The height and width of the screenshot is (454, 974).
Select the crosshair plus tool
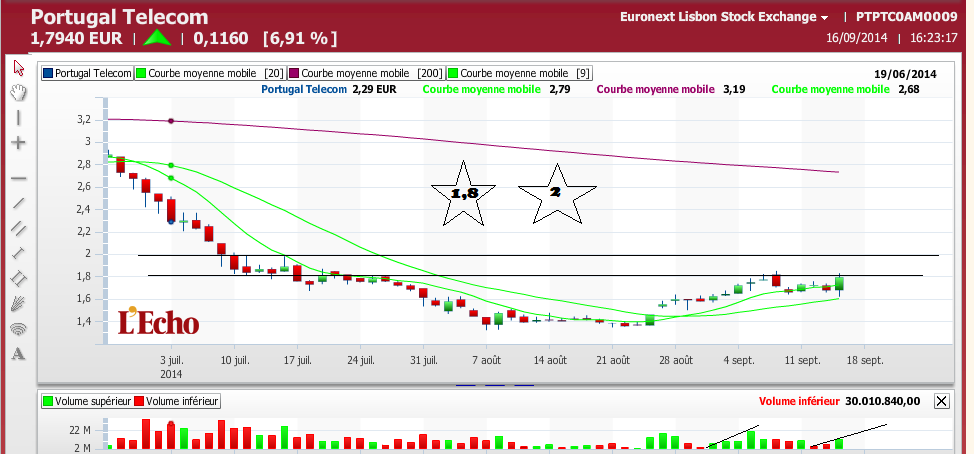(19, 143)
